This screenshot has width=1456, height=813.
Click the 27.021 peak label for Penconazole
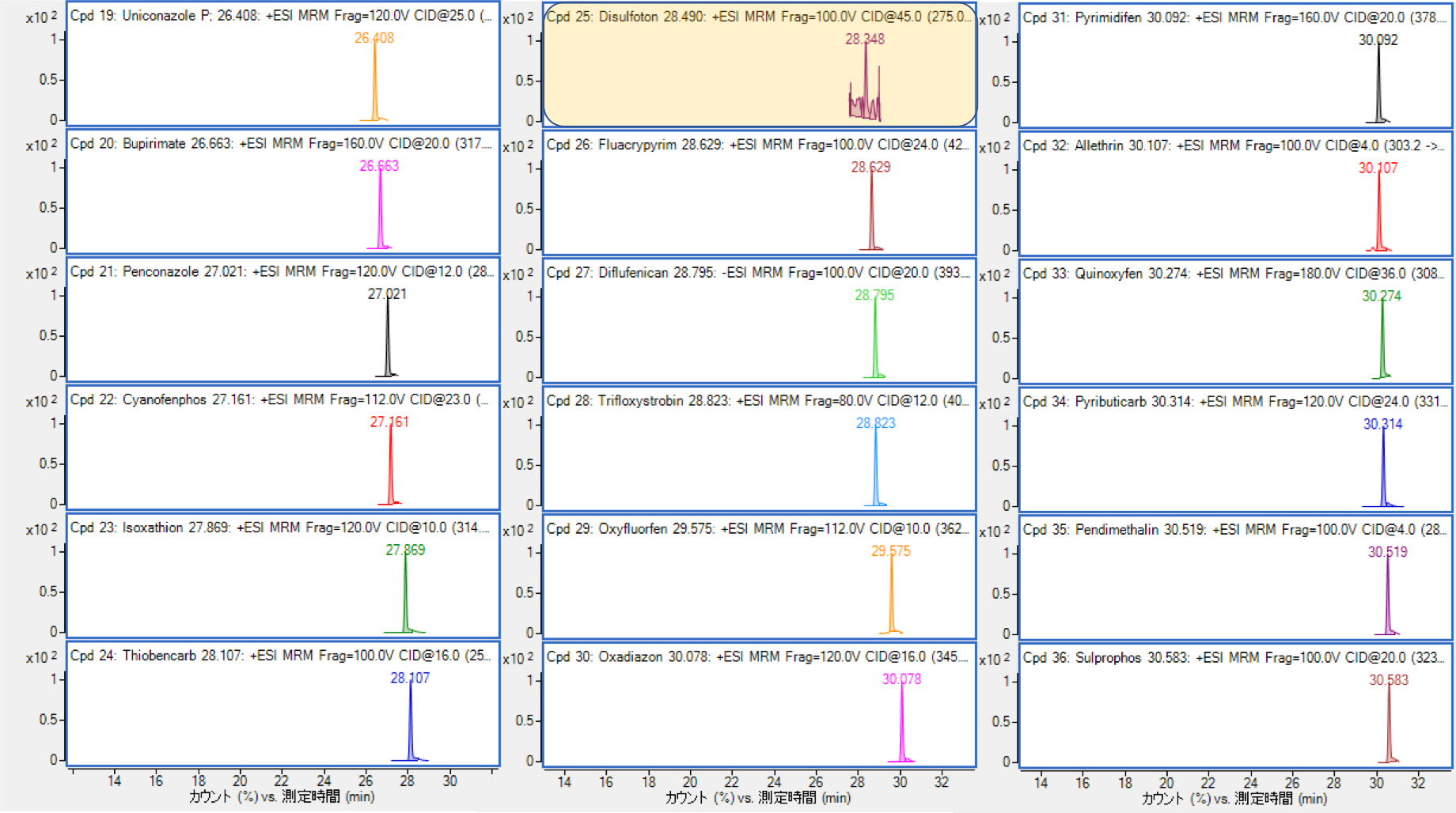(x=387, y=294)
